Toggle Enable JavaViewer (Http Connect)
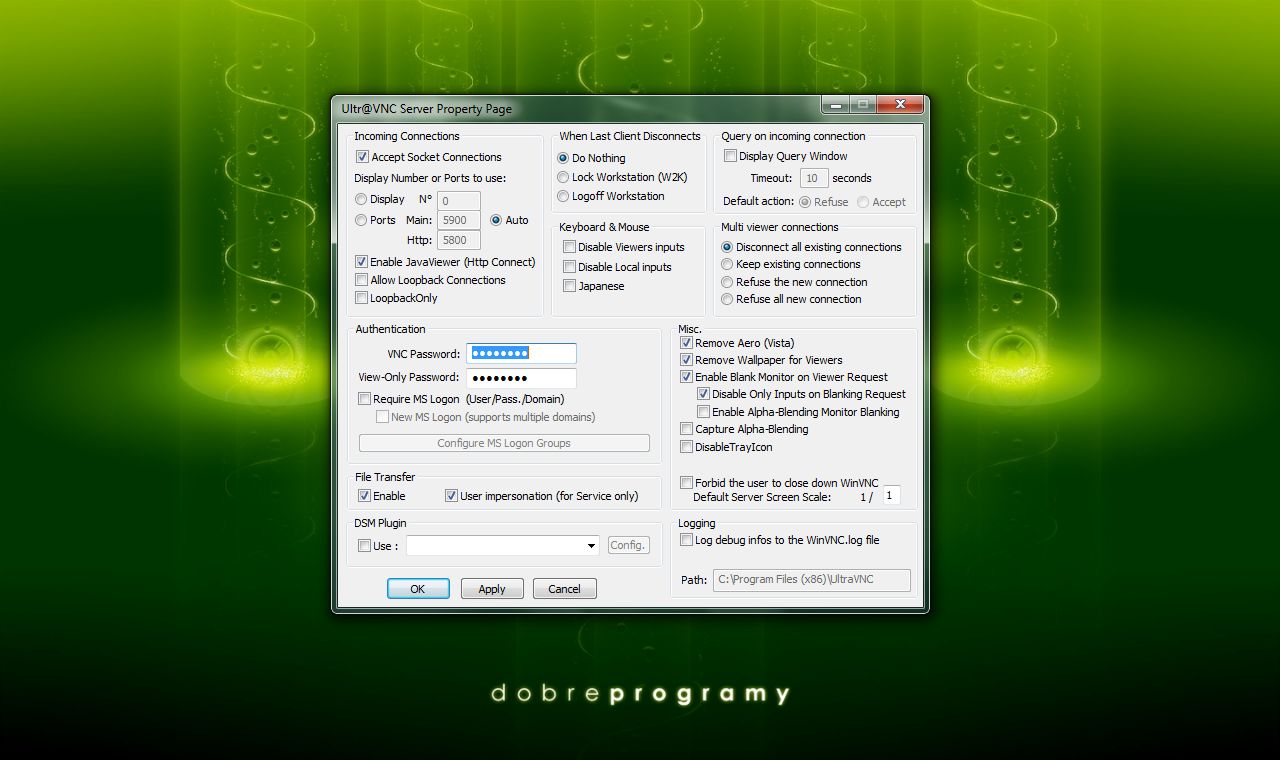The height and width of the screenshot is (760, 1280). pos(362,262)
